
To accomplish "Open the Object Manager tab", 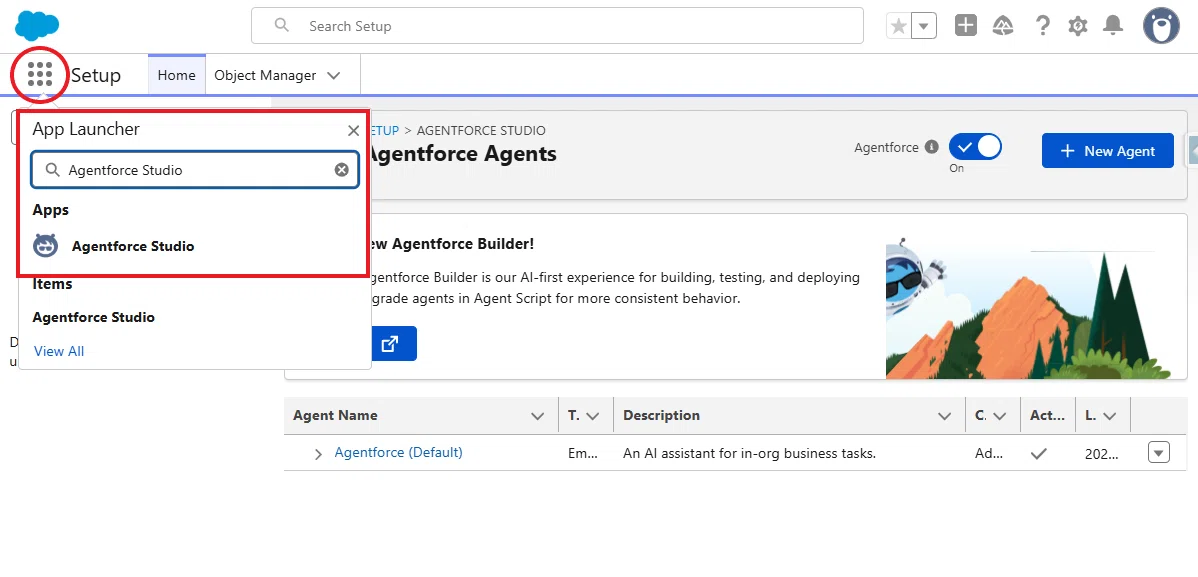I will pos(265,75).
